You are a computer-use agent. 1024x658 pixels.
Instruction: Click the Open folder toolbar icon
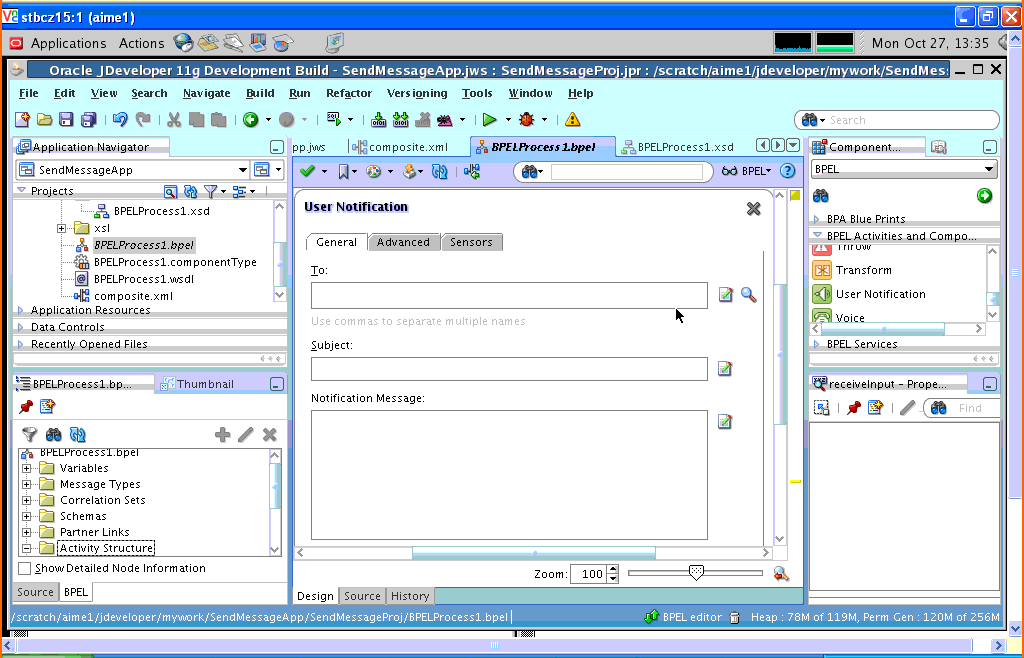click(x=44, y=119)
